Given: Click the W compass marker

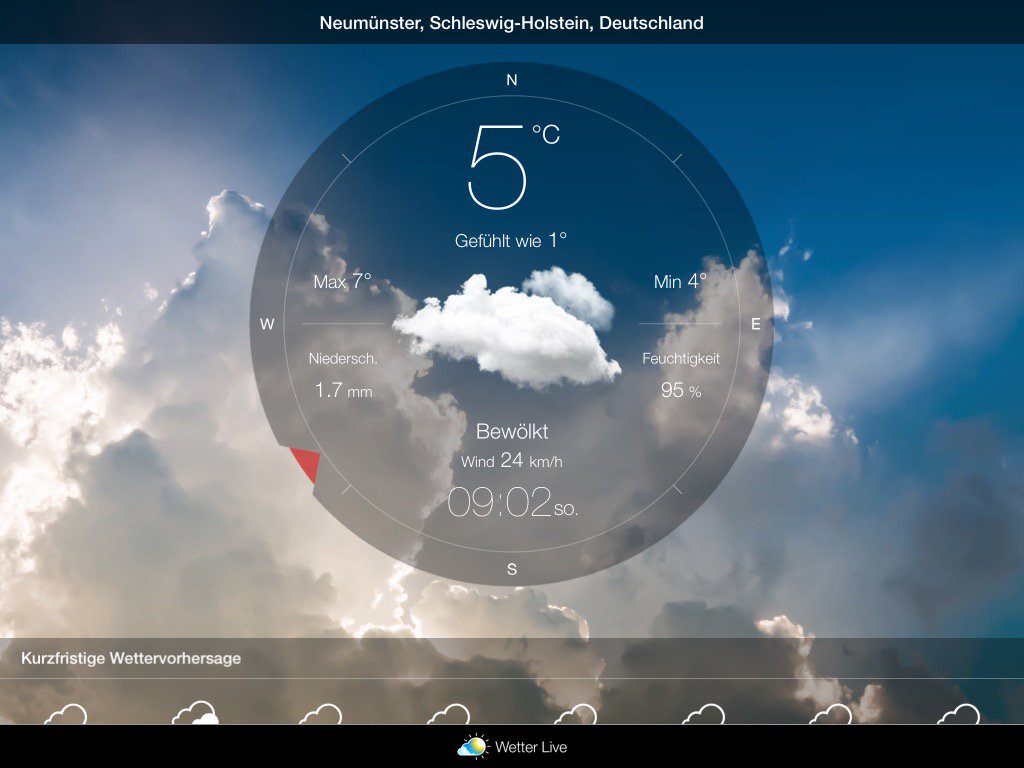Looking at the screenshot, I should [x=267, y=324].
